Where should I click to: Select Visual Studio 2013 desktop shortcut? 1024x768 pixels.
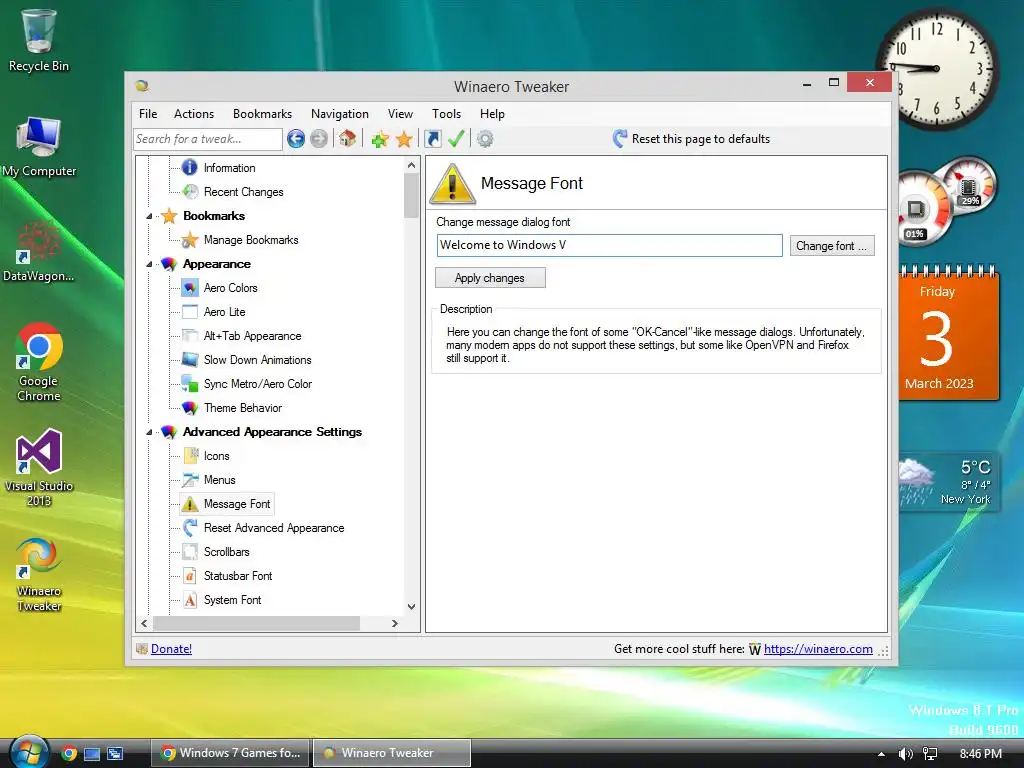39,468
